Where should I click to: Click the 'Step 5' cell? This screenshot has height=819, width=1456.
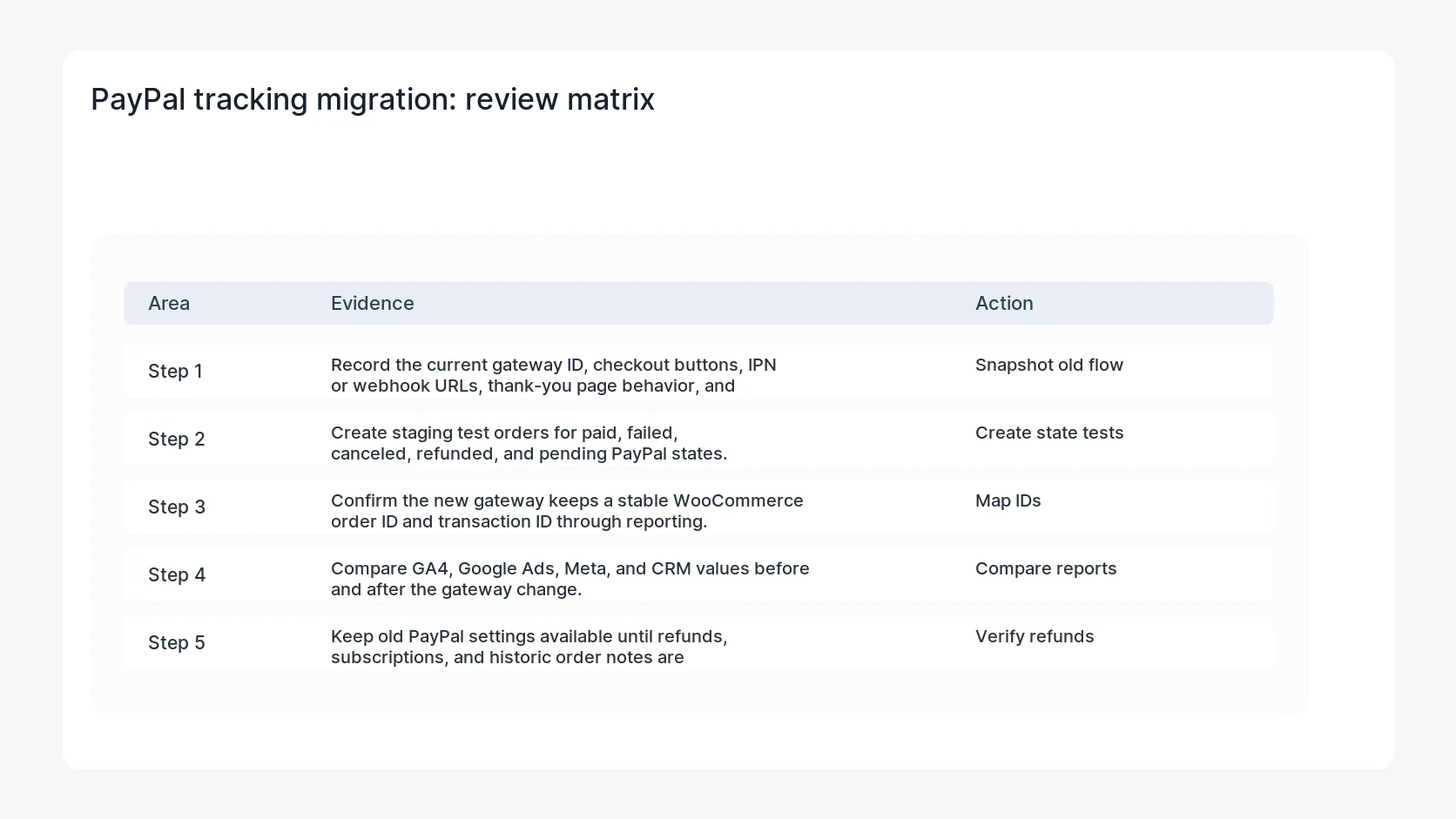(177, 642)
